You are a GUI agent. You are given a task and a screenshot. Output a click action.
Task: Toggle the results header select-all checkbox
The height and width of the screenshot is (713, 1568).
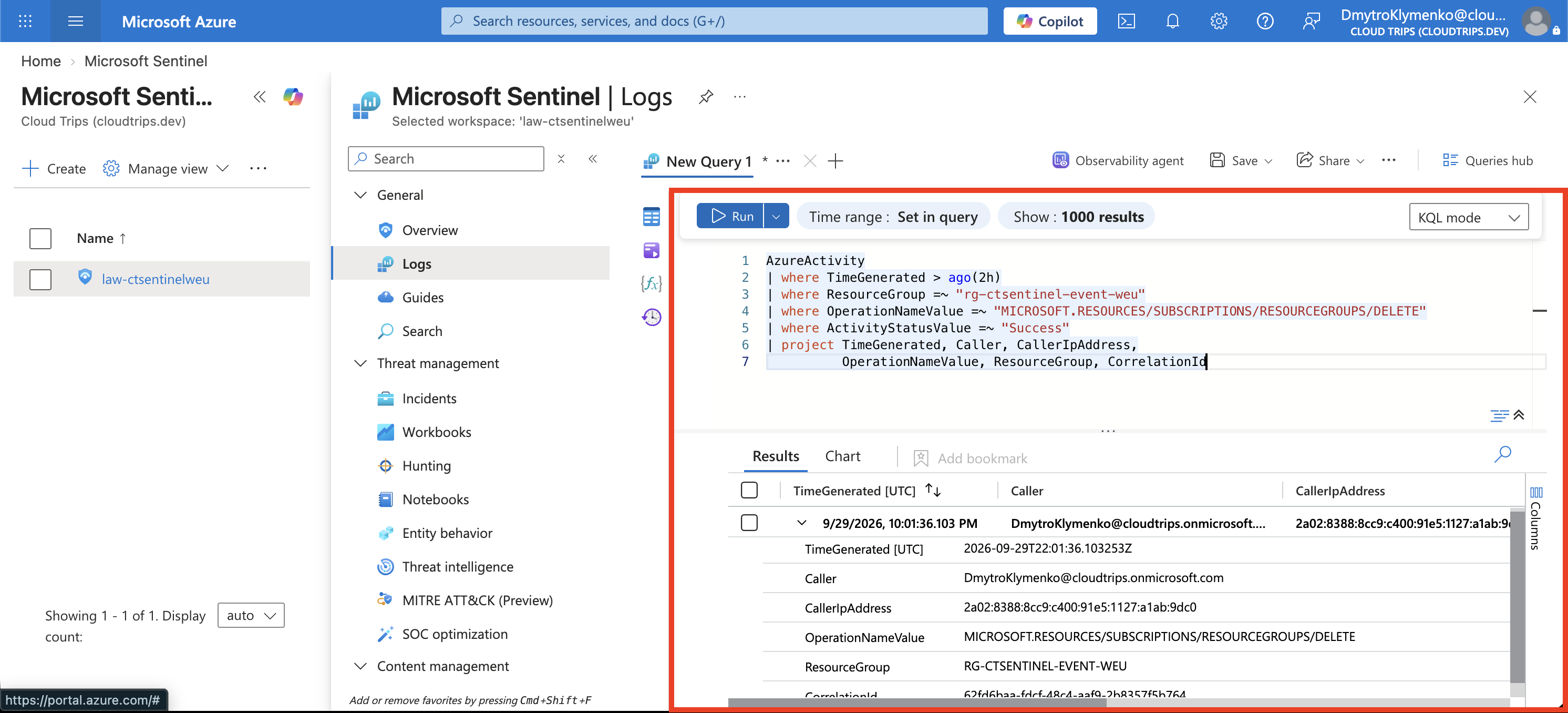click(x=749, y=490)
